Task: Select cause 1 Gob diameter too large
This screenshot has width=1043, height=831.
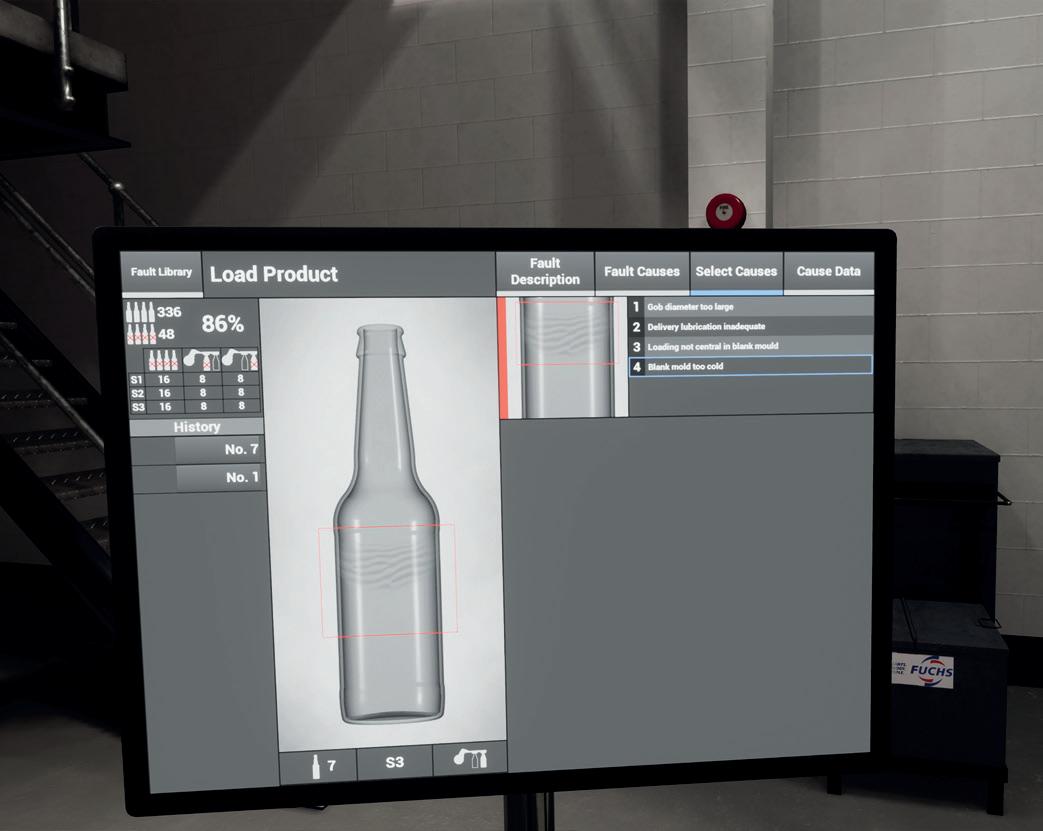Action: [x=750, y=307]
